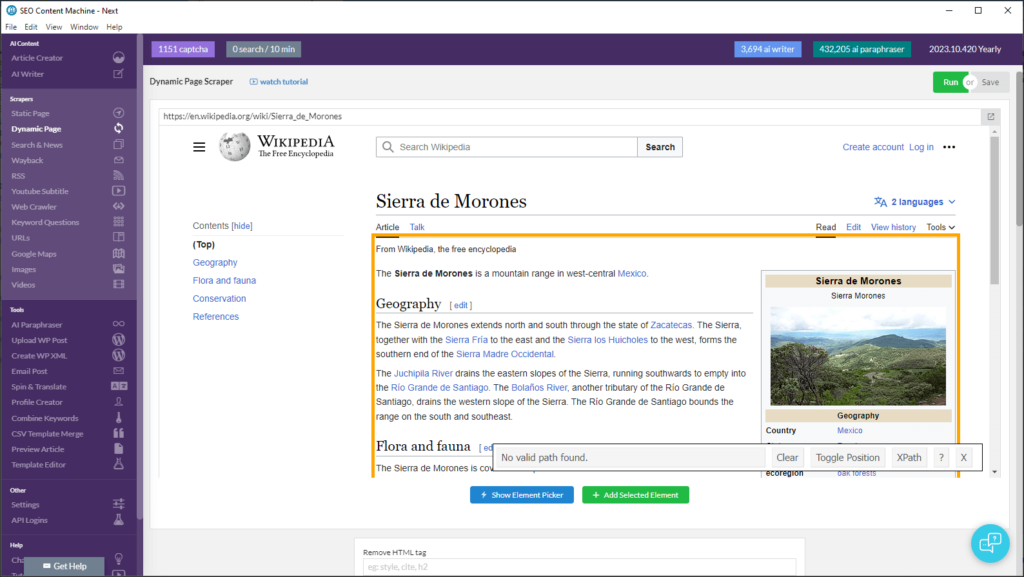Open the blue floating widget bottom-right

click(x=990, y=543)
